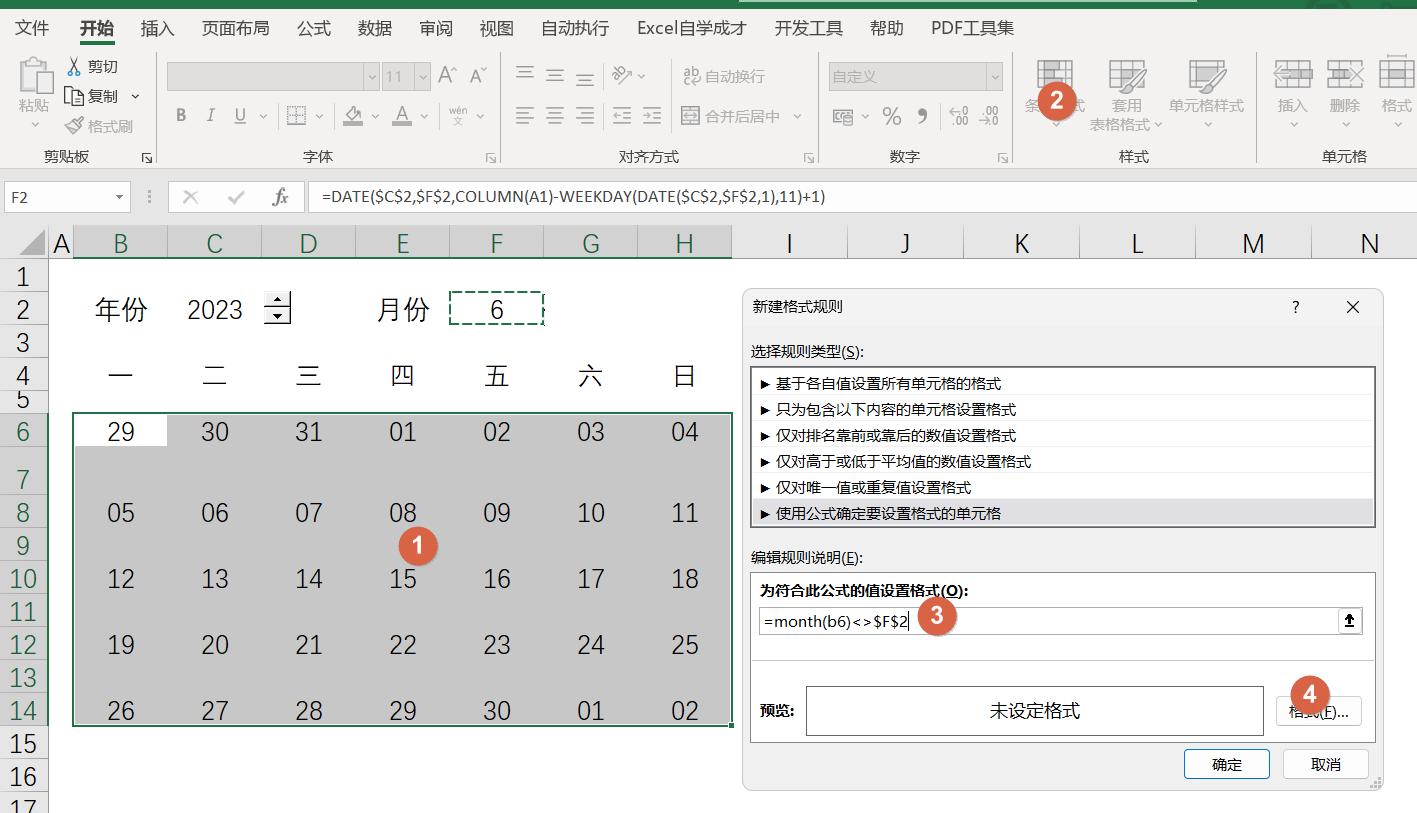Click the year spinner up arrow next to 2023
The width and height of the screenshot is (1417, 813).
tap(277, 302)
